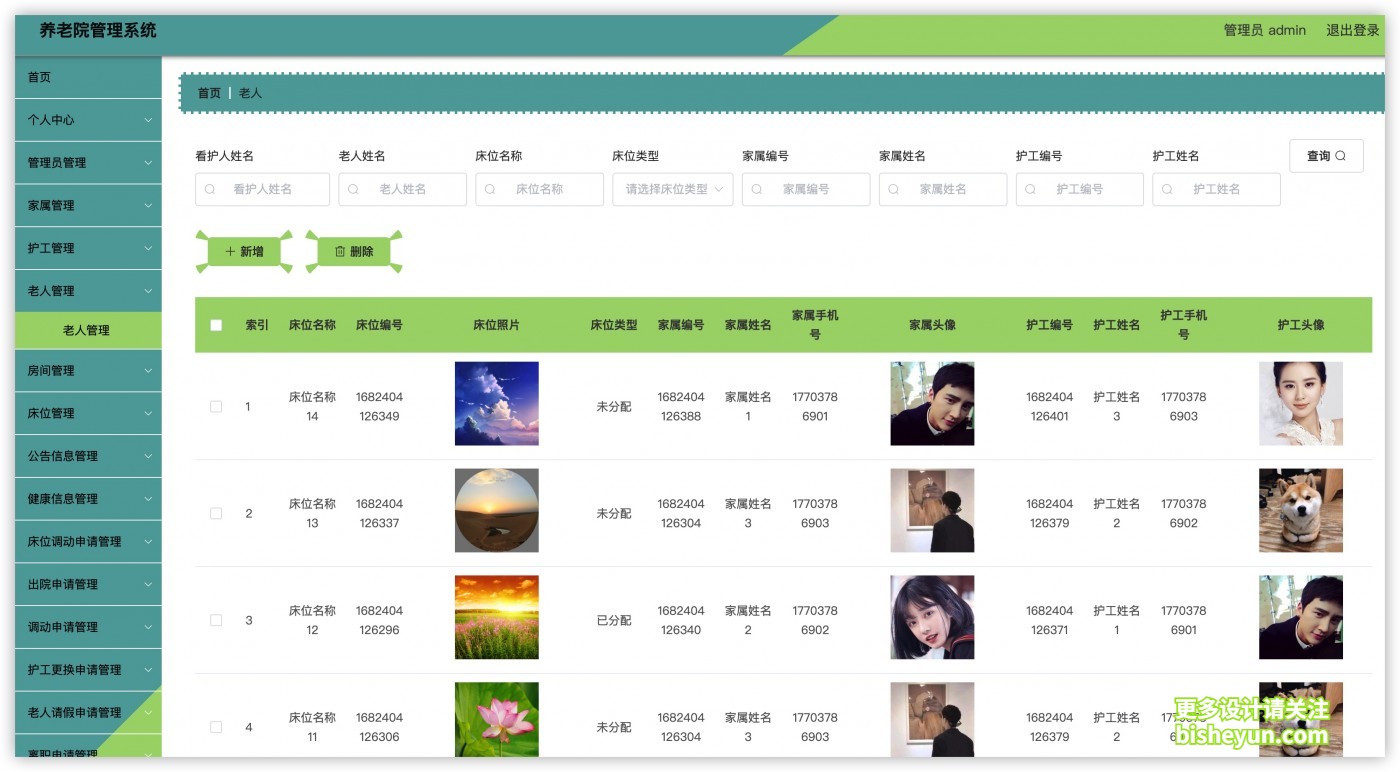Image resolution: width=1400 pixels, height=772 pixels.
Task: Focus the 看护人姓名 input field
Action: pyautogui.click(x=262, y=189)
